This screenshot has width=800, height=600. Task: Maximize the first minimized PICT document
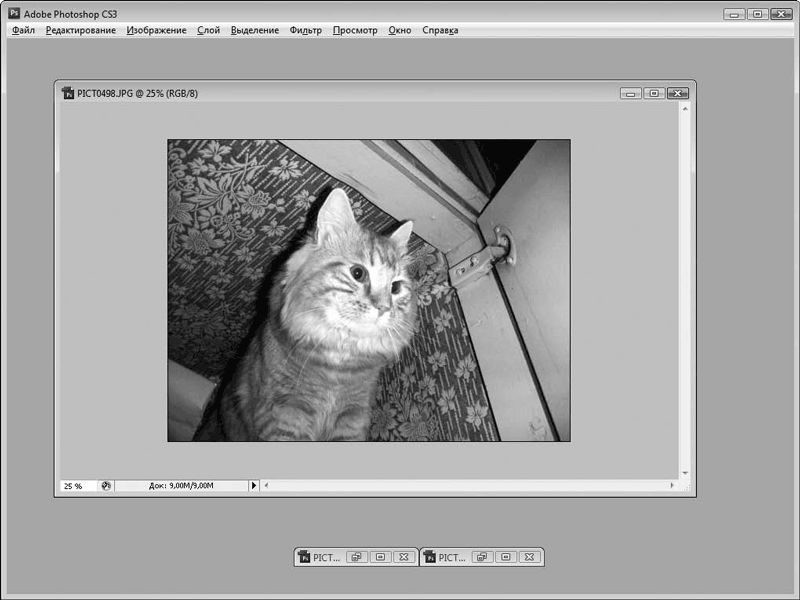tap(379, 557)
